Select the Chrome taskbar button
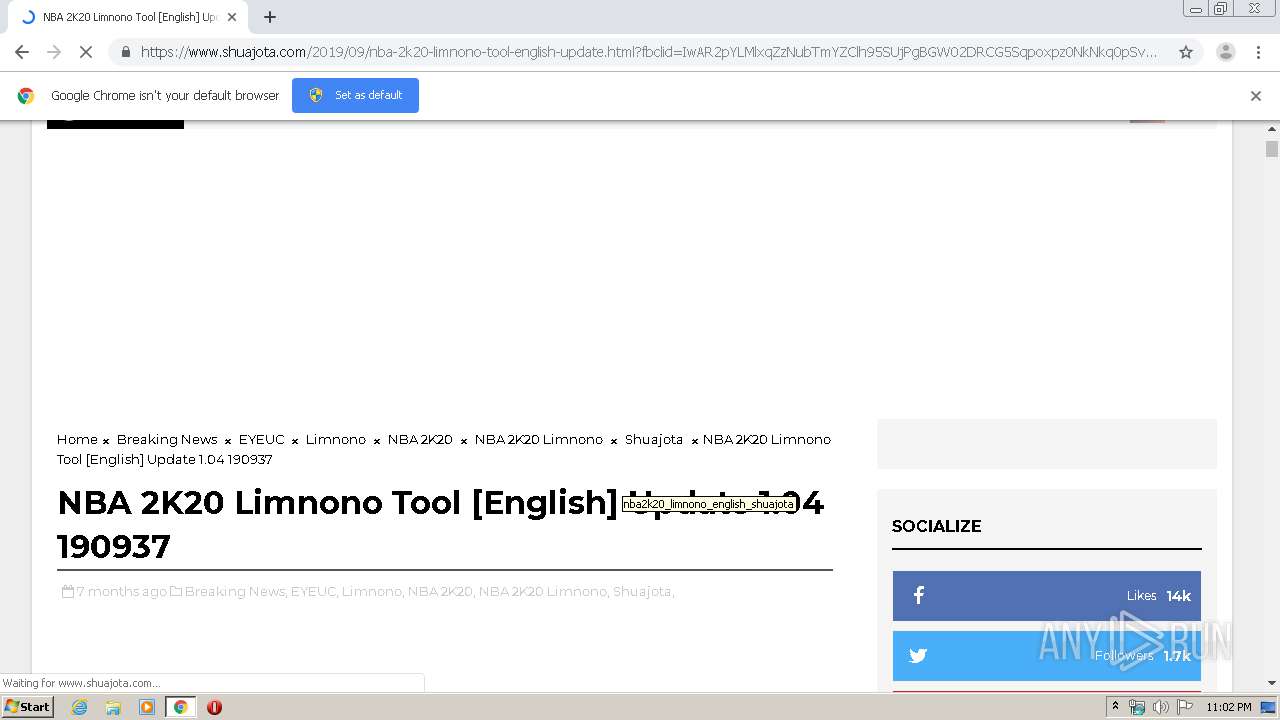The height and width of the screenshot is (720, 1280). pos(180,707)
